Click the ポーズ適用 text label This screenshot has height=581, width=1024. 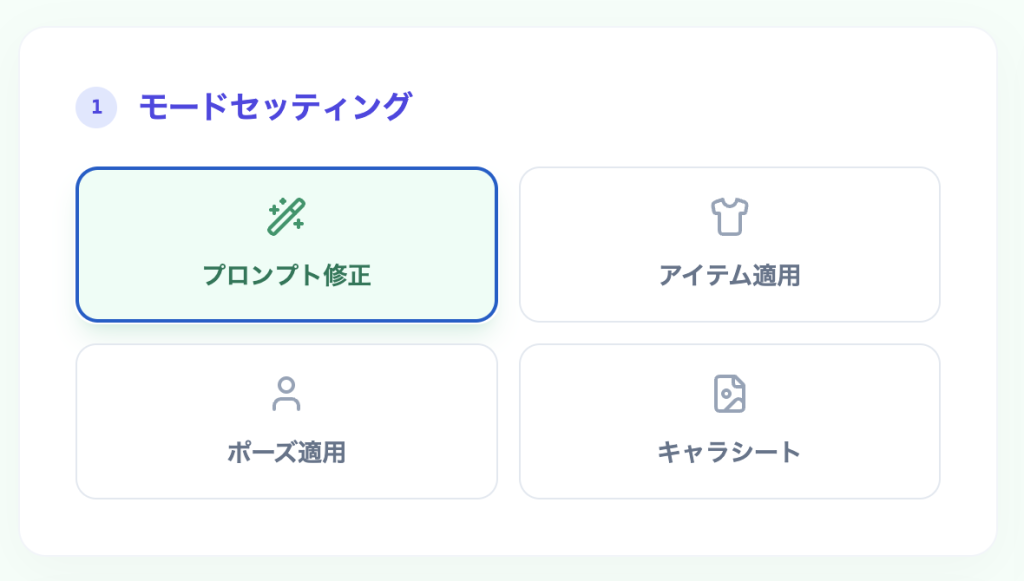[x=286, y=452]
